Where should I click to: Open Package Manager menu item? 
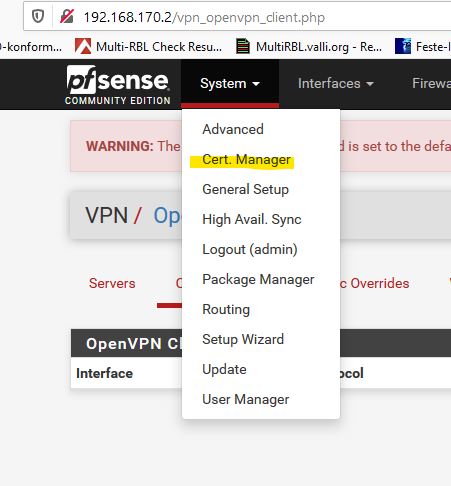(x=258, y=279)
